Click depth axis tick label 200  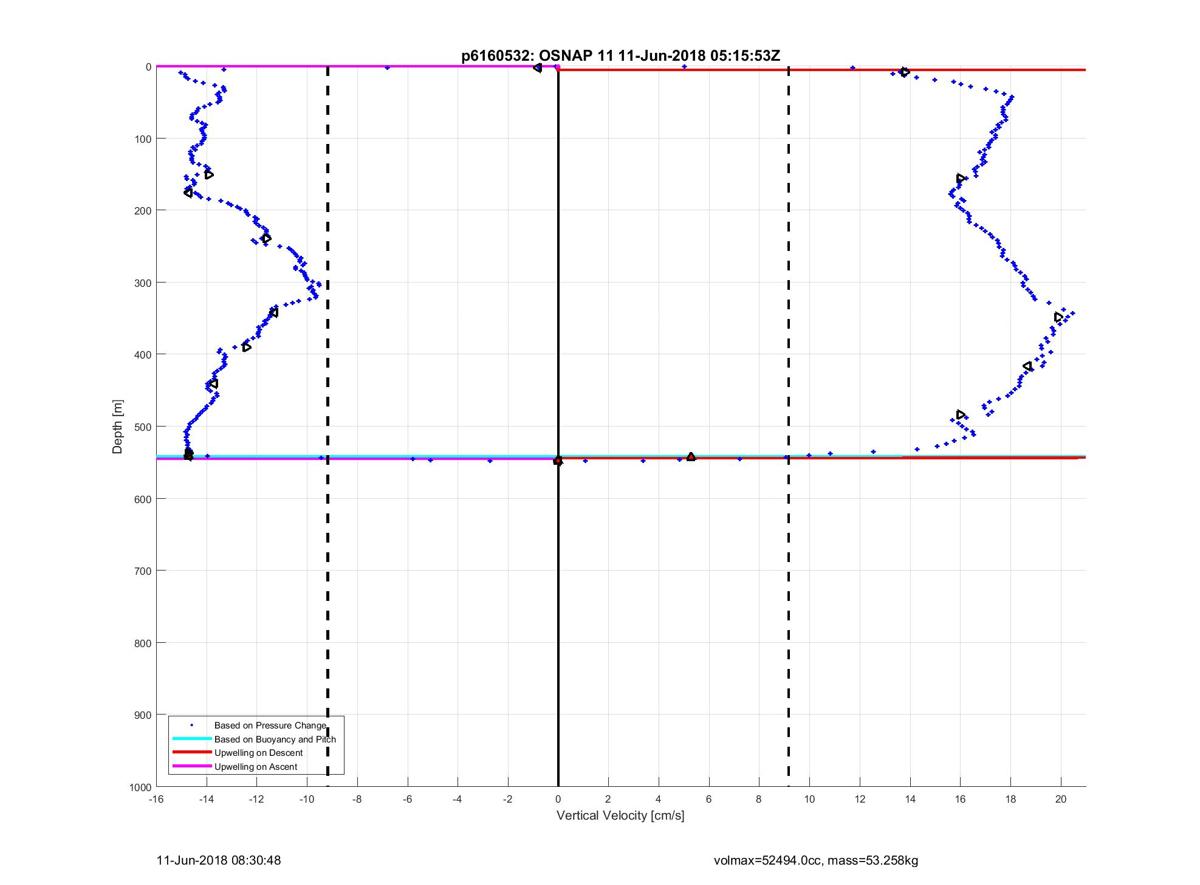click(x=143, y=211)
